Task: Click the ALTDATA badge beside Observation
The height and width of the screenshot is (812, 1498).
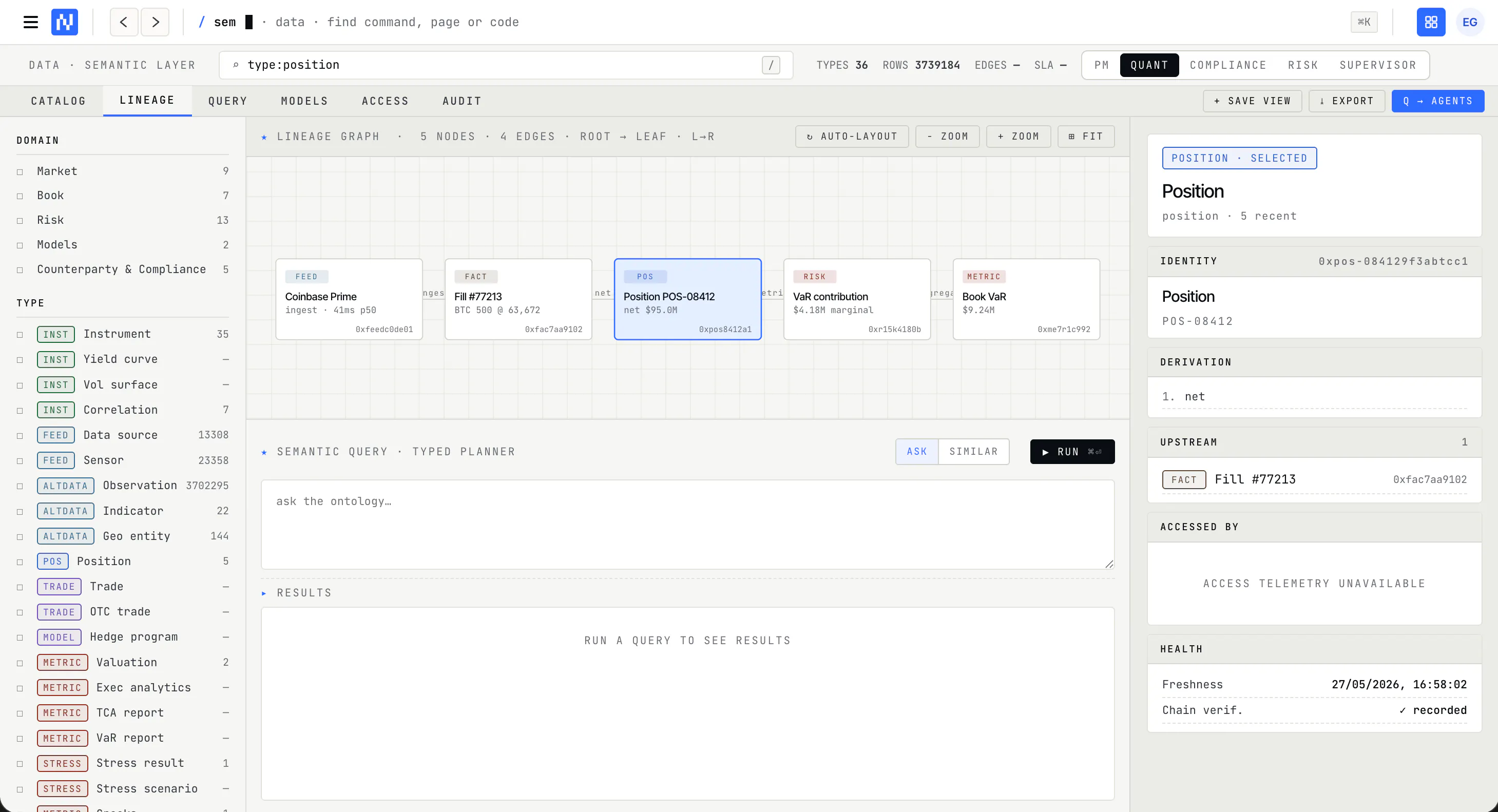Action: 66,486
